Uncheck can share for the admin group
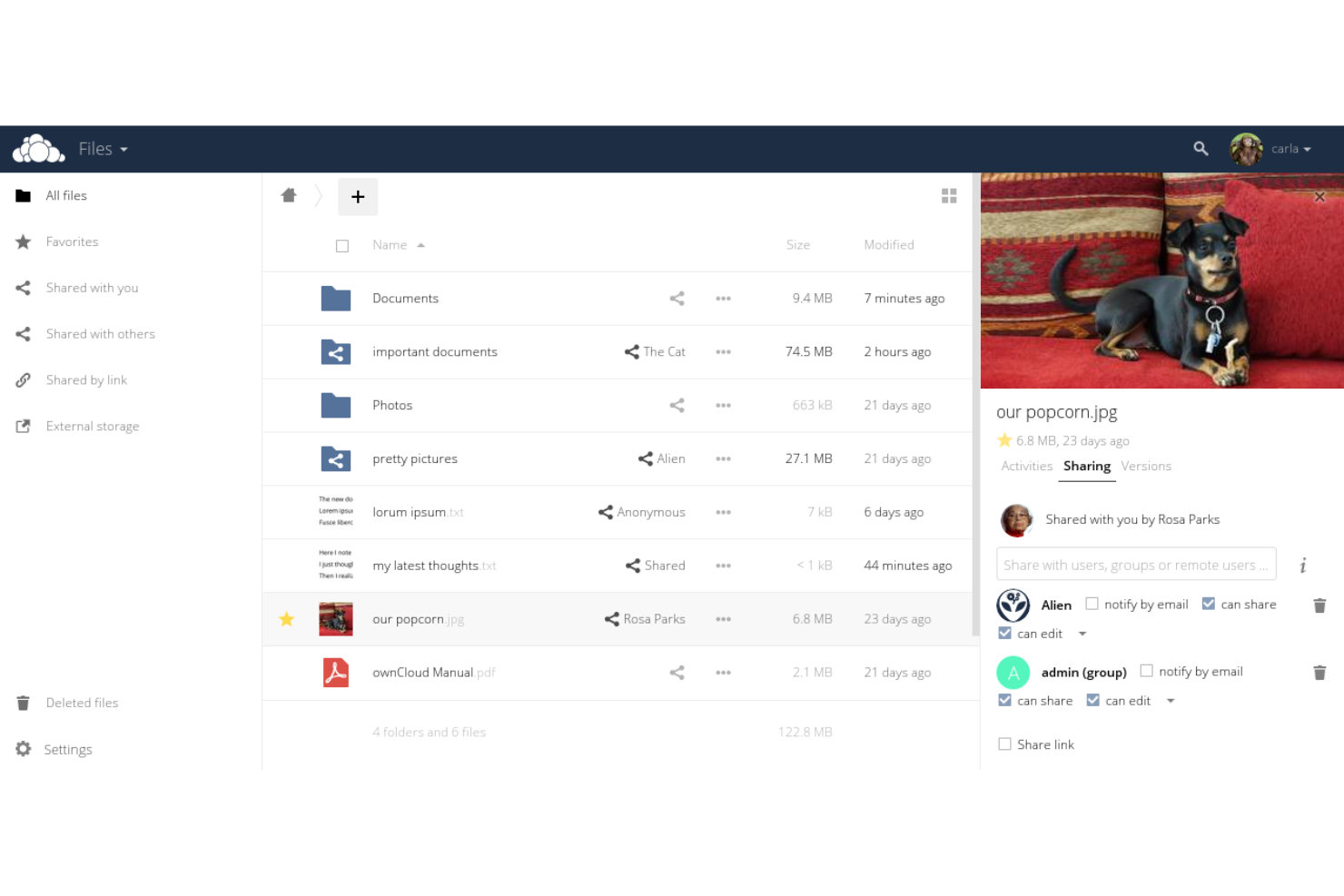This screenshot has height=896, width=1344. [1005, 700]
